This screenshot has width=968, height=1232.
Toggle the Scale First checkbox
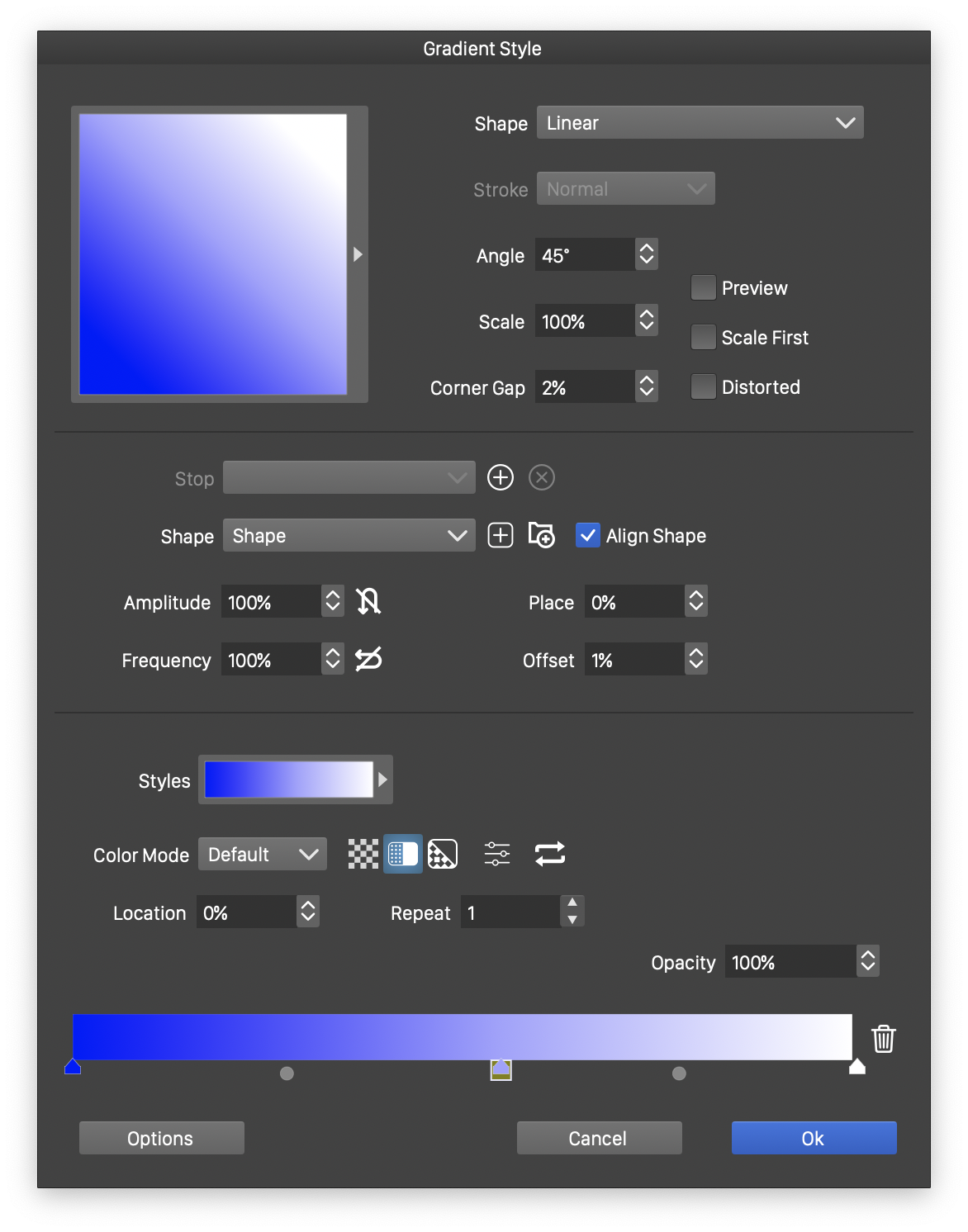coord(703,337)
